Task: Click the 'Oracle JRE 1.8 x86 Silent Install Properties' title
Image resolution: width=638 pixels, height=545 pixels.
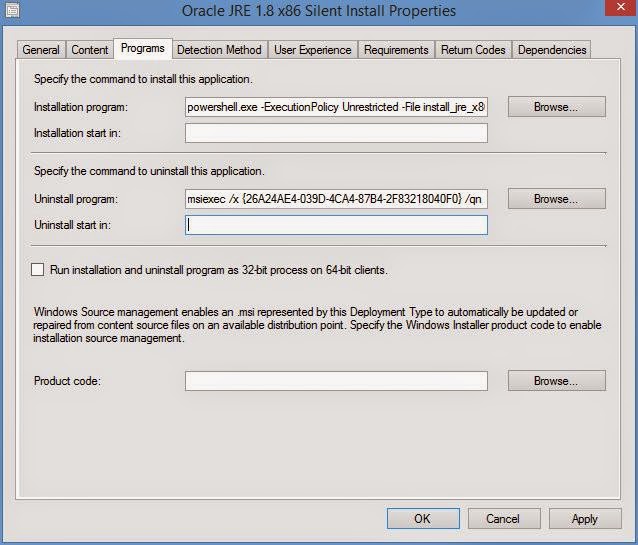Action: coord(319,11)
